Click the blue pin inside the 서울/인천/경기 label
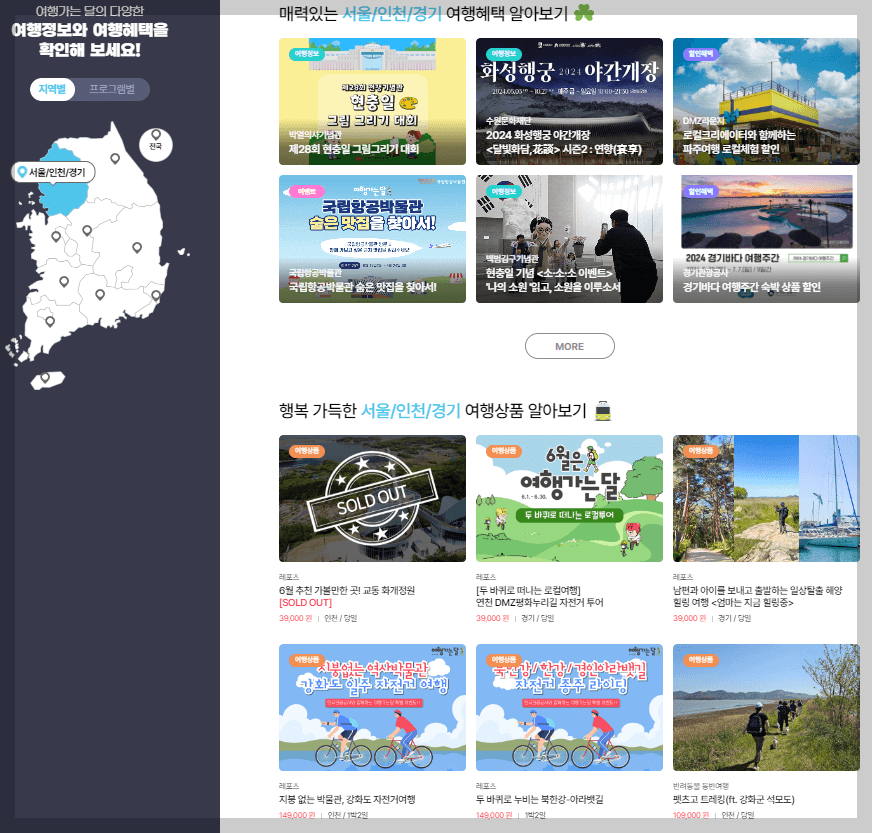Screen dimensions: 872x833 [x=22, y=171]
